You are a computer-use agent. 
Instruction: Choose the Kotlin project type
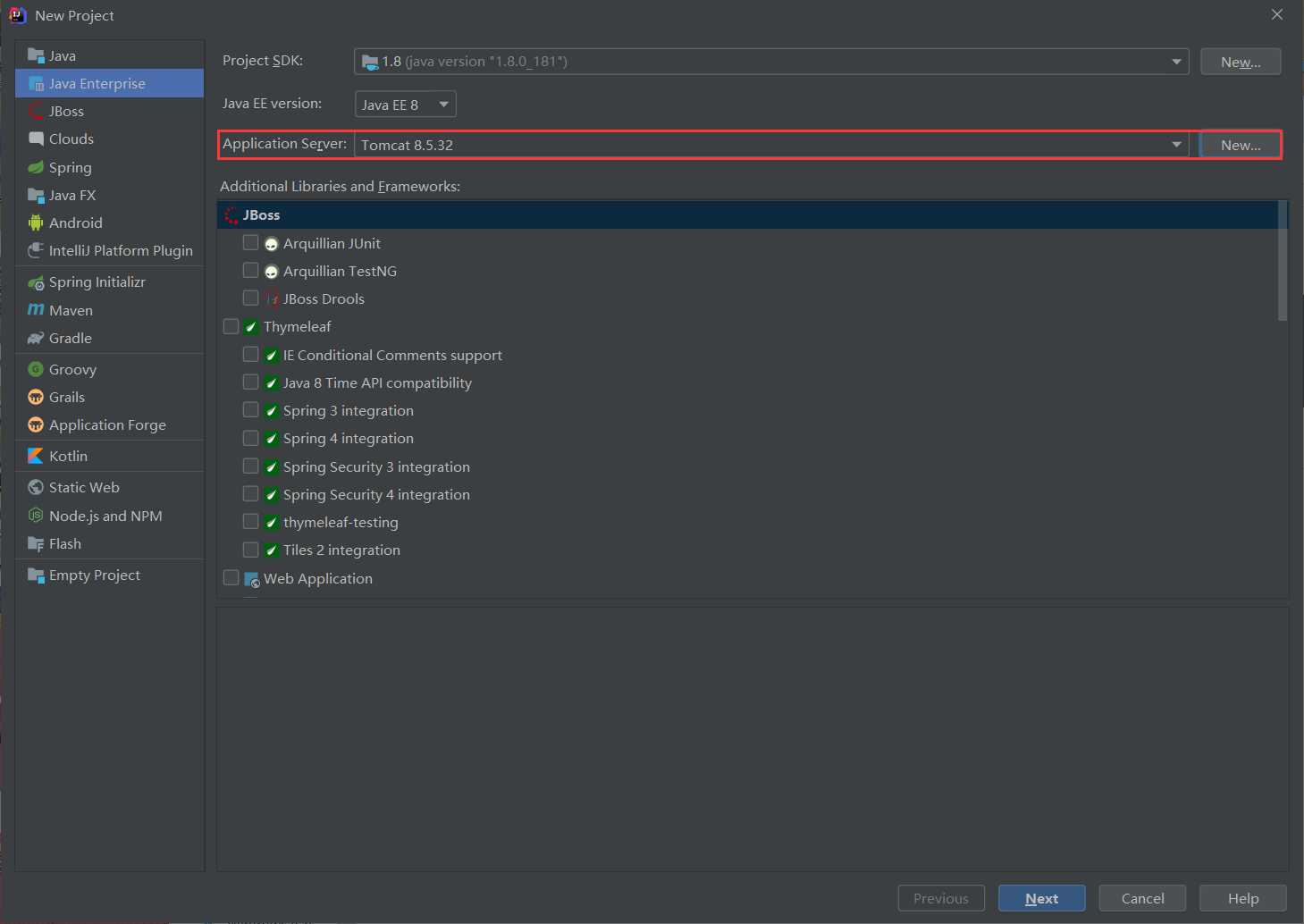click(x=110, y=456)
